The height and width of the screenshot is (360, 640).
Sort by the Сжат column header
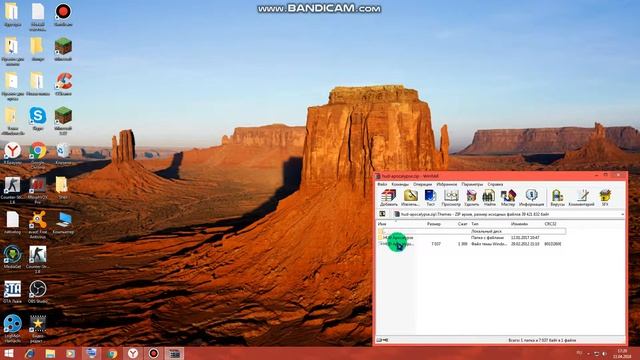[461, 224]
